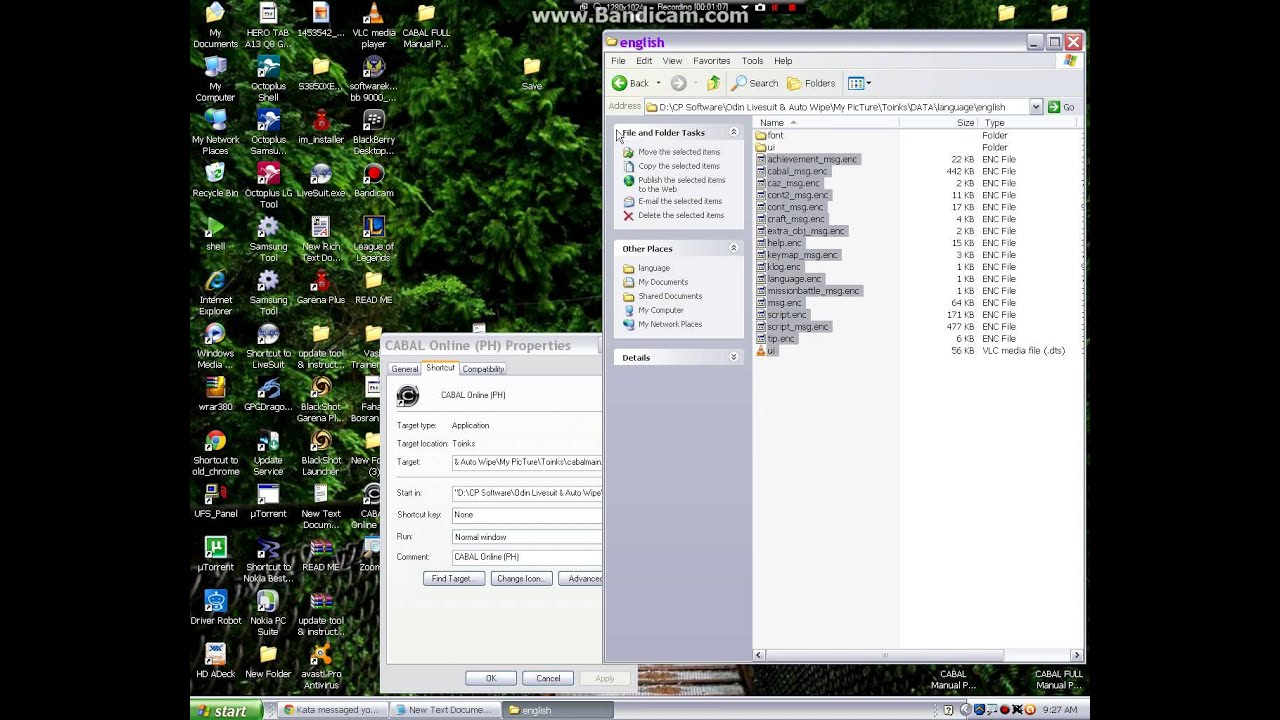Screen dimensions: 1280x720
Task: Click the Comment input field
Action: click(527, 557)
